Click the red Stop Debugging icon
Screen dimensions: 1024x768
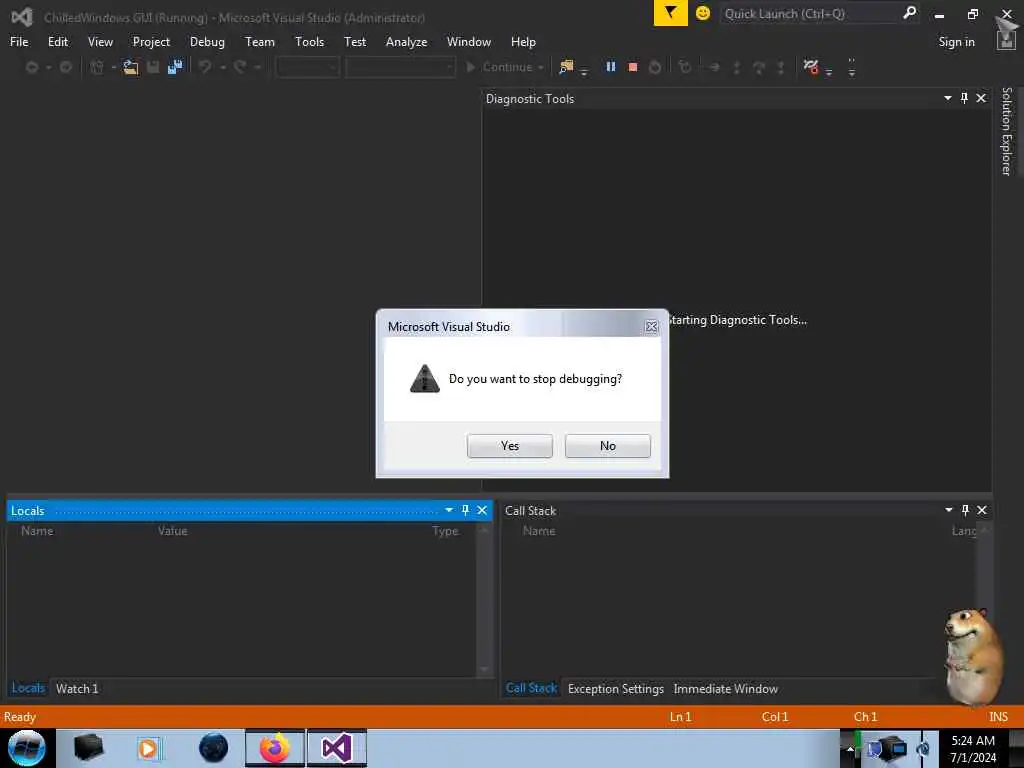(632, 67)
